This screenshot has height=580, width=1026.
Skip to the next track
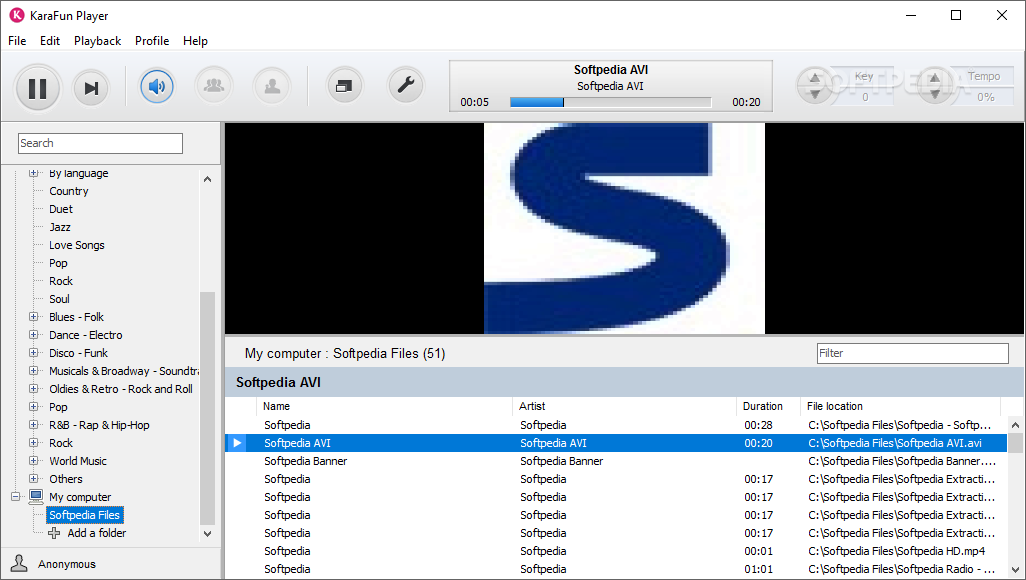[x=91, y=88]
